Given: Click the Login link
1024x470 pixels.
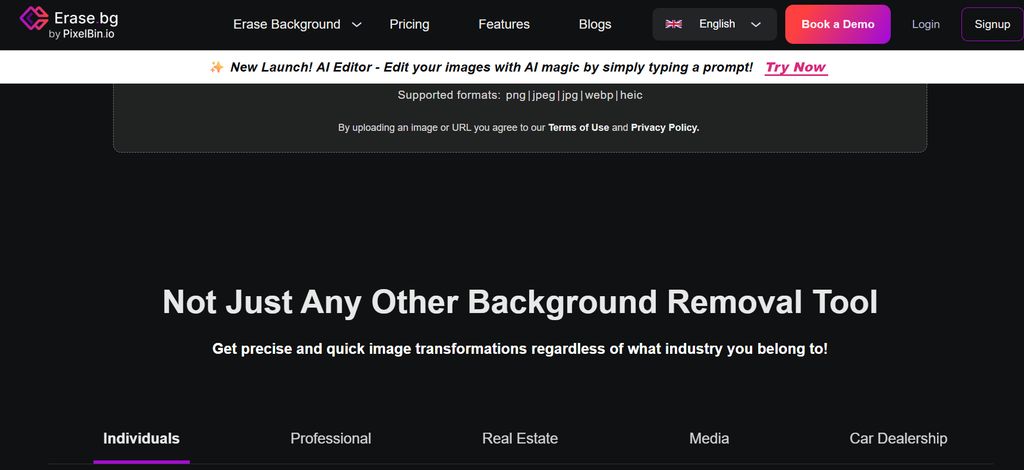Looking at the screenshot, I should pyautogui.click(x=925, y=24).
